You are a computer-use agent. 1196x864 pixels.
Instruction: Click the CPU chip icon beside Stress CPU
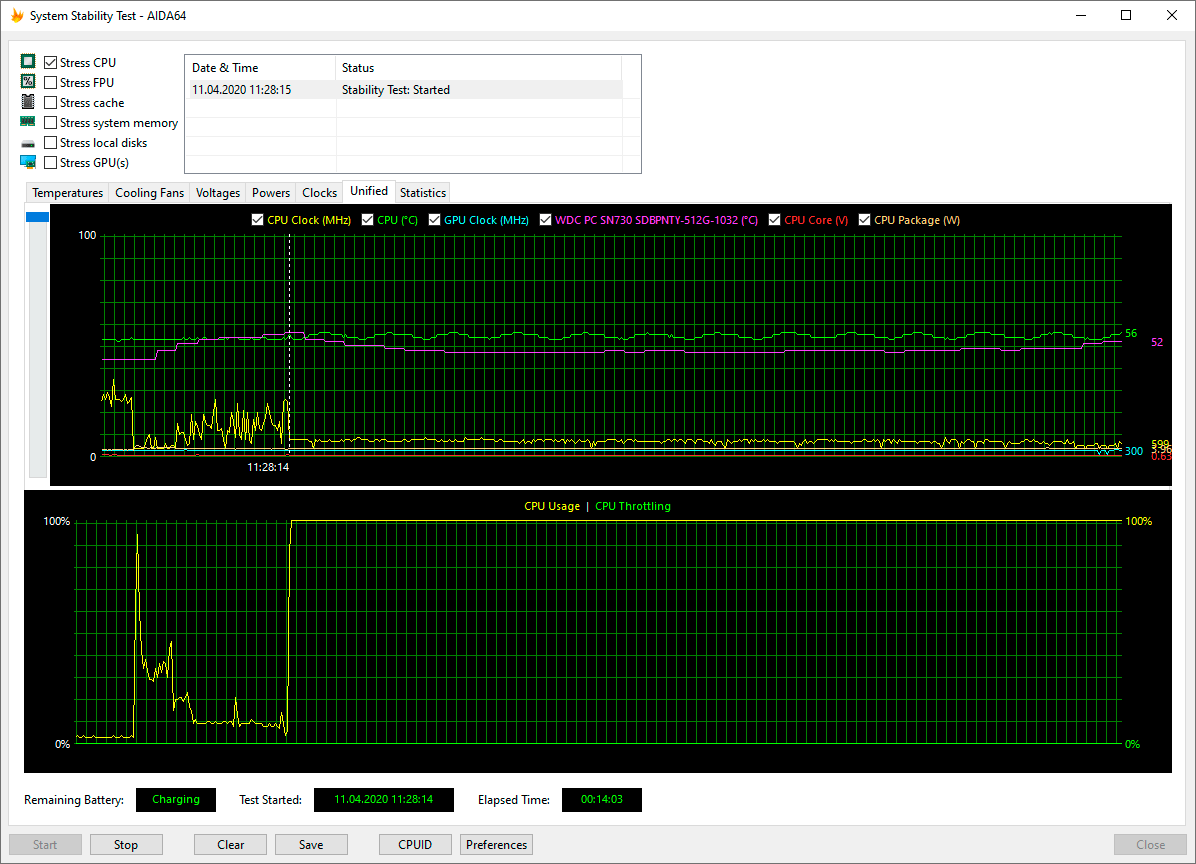[28, 62]
